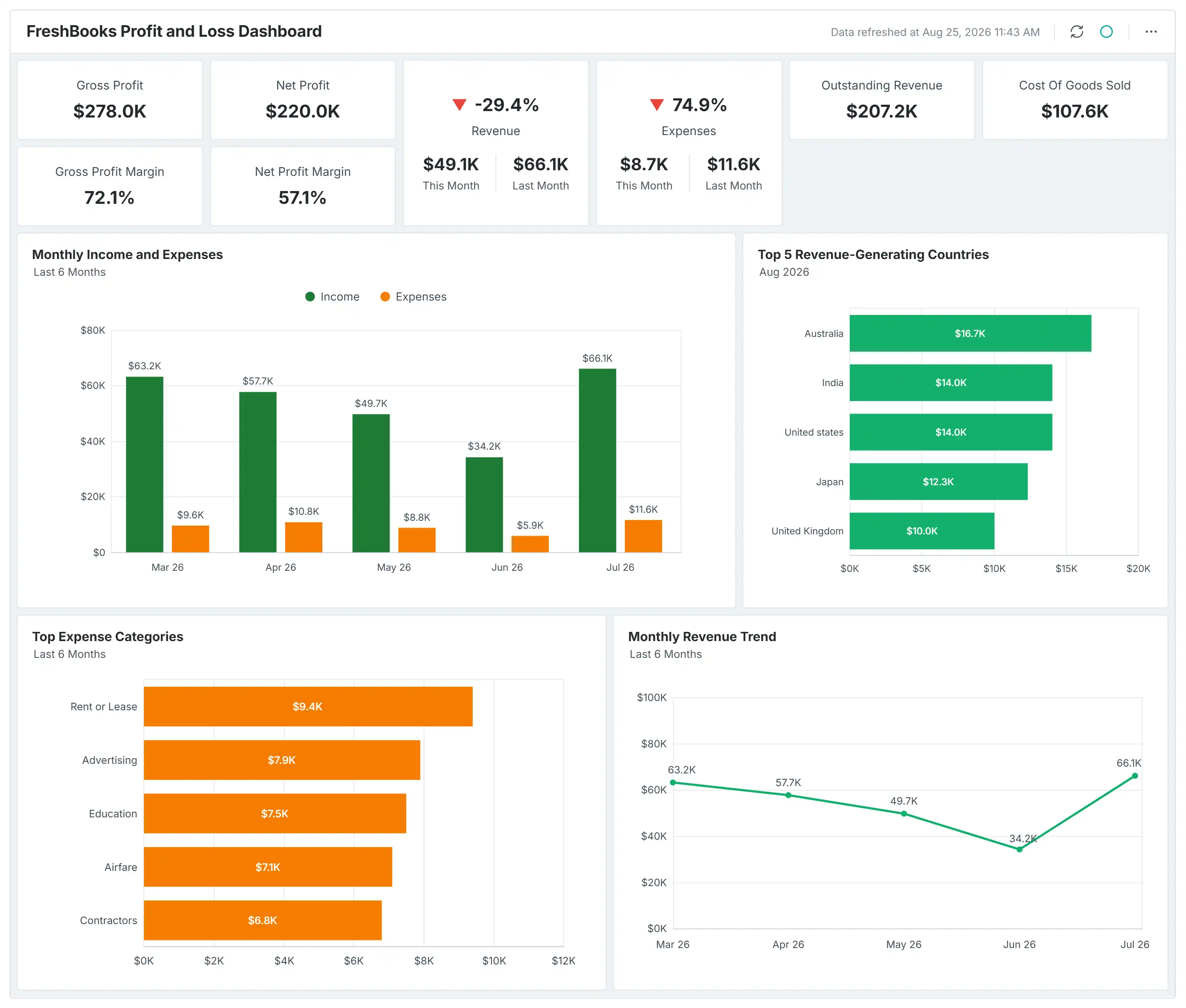Toggle the Income legend item
This screenshot has height=1008, width=1186.
(332, 297)
